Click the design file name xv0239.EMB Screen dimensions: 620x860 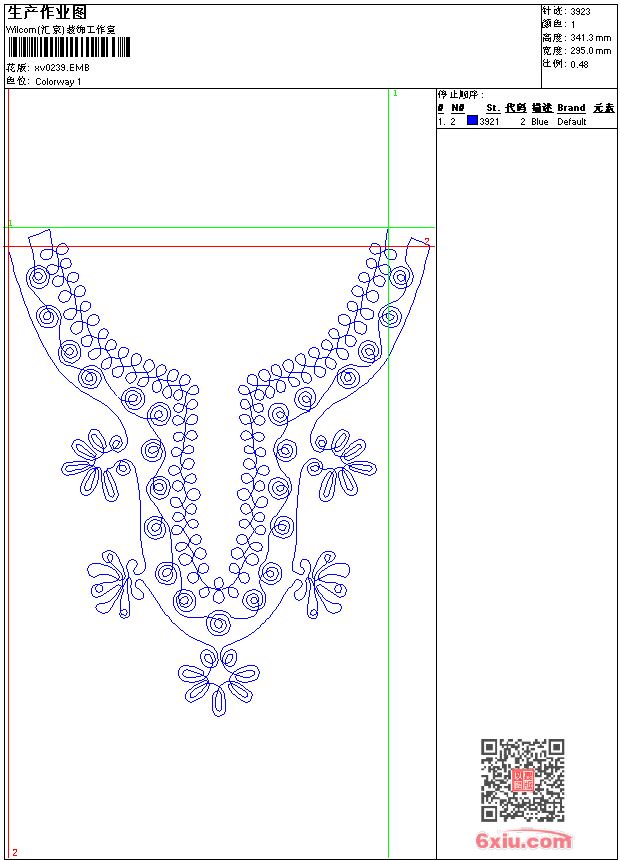tap(61, 68)
